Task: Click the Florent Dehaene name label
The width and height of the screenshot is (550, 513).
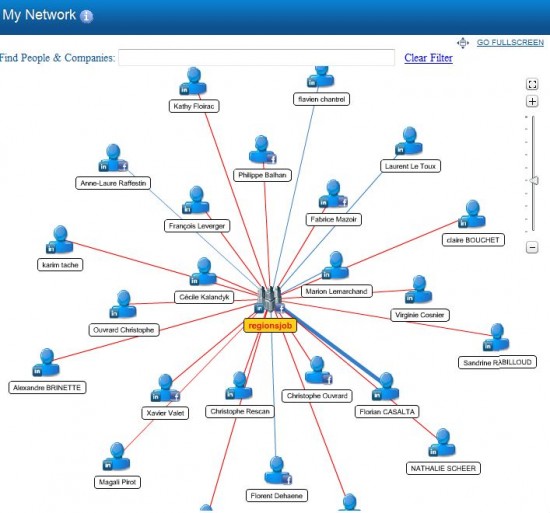Action: 277,496
